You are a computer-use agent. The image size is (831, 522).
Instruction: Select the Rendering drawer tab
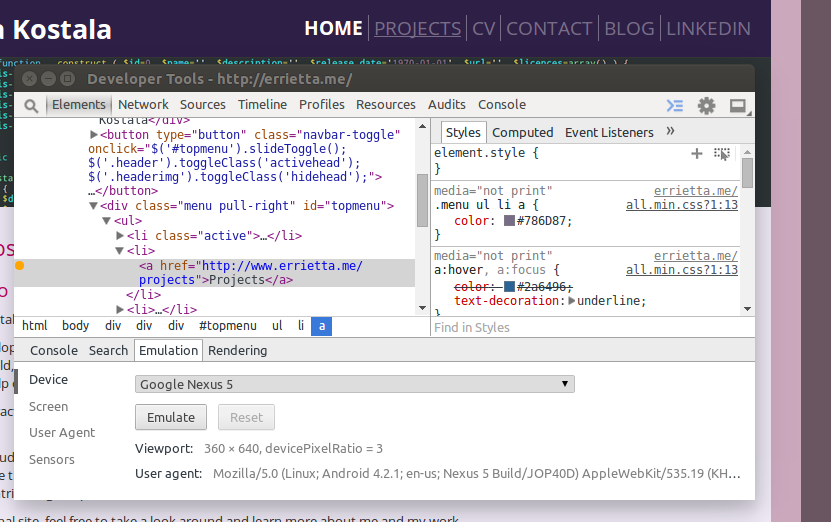(x=237, y=350)
